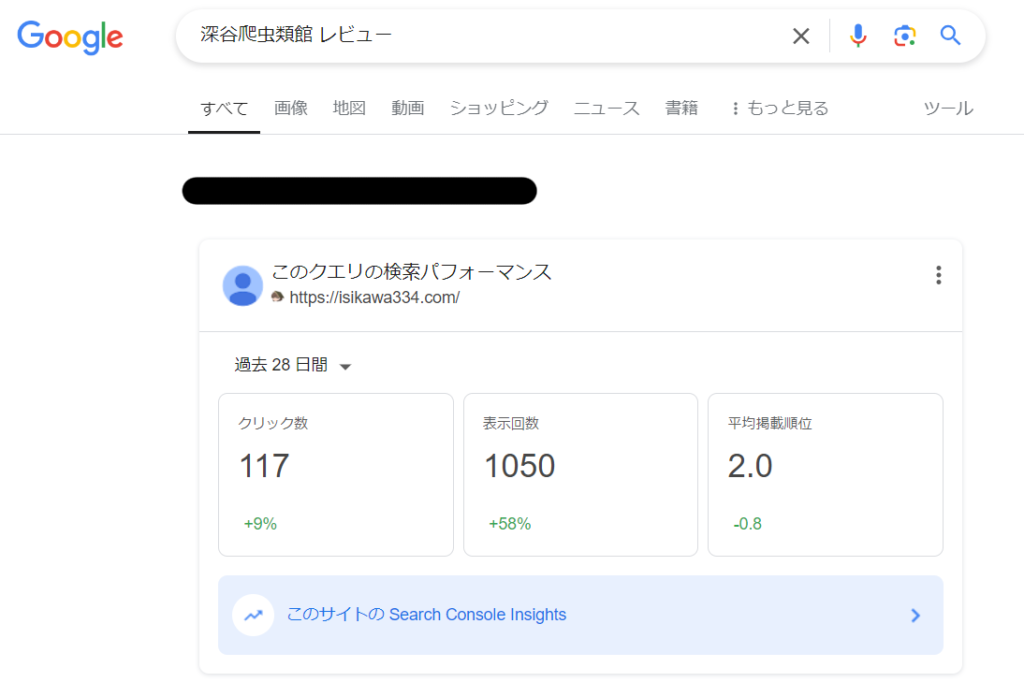The width and height of the screenshot is (1024, 682).
Task: Open the isikawa334.com URL link
Action: click(x=374, y=298)
